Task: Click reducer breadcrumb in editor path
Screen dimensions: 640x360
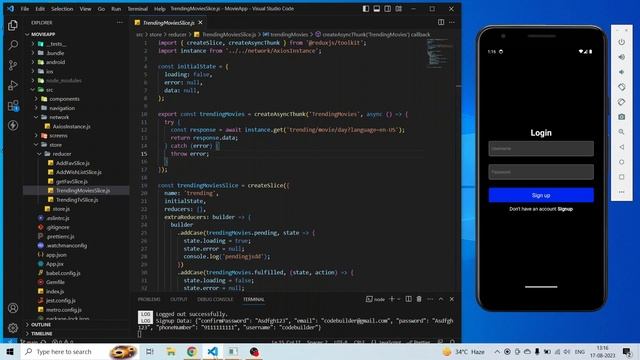Action: 177,35
